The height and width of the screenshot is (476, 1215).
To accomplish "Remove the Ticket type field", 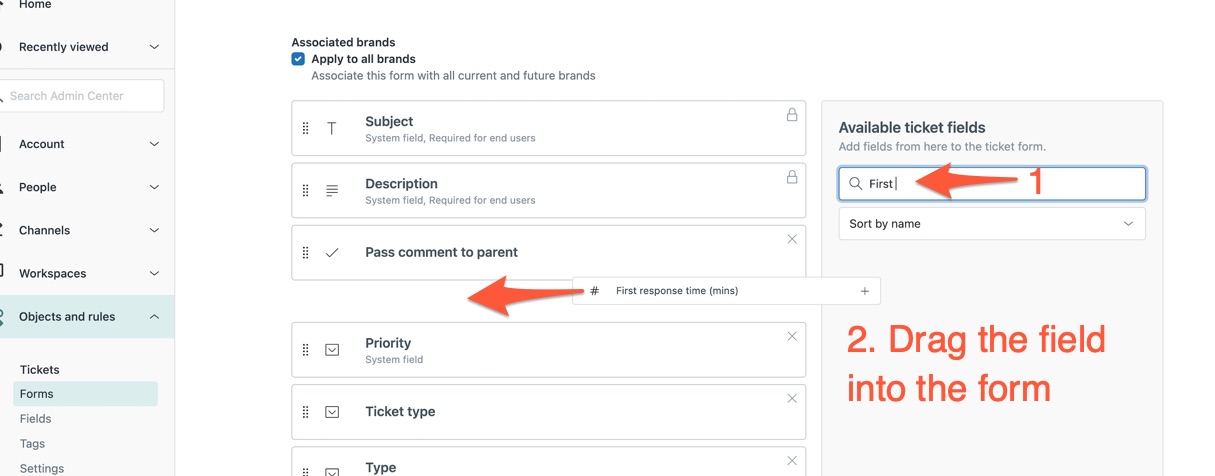I will pyautogui.click(x=792, y=398).
